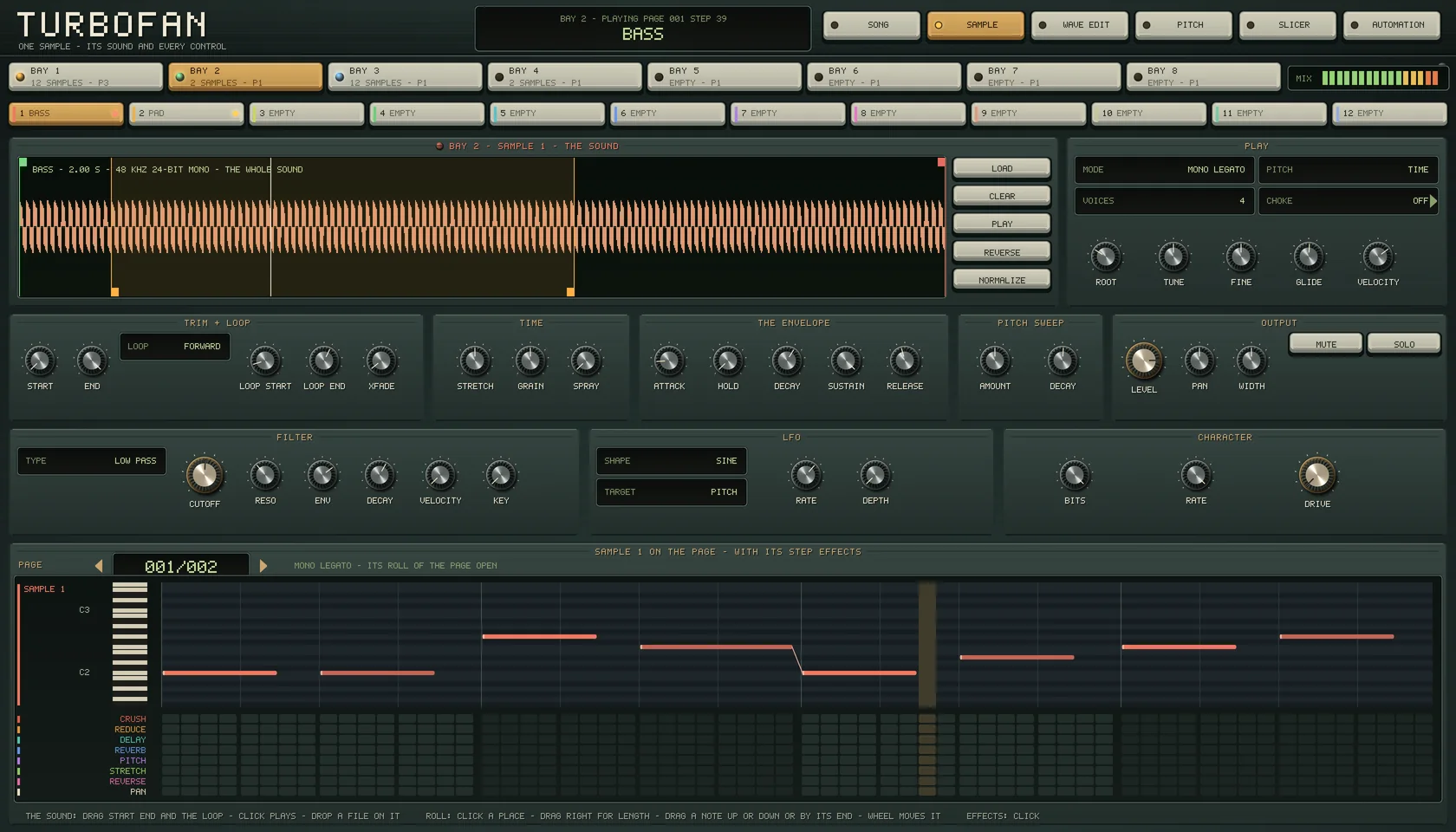
Task: Open the filter TYPE selector showing Low Pass
Action: (x=91, y=461)
